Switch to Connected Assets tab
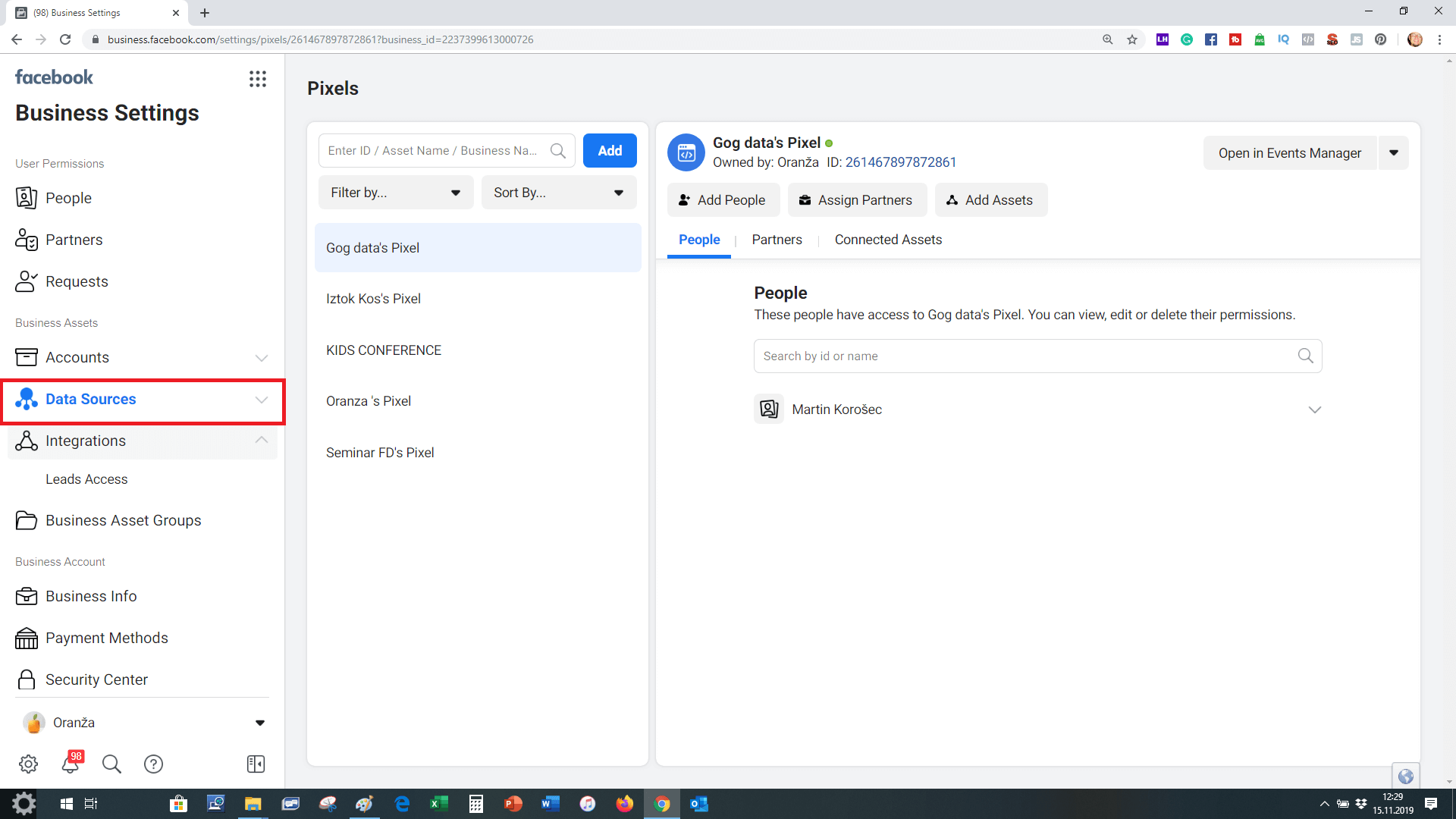Viewport: 1456px width, 819px height. (x=888, y=240)
